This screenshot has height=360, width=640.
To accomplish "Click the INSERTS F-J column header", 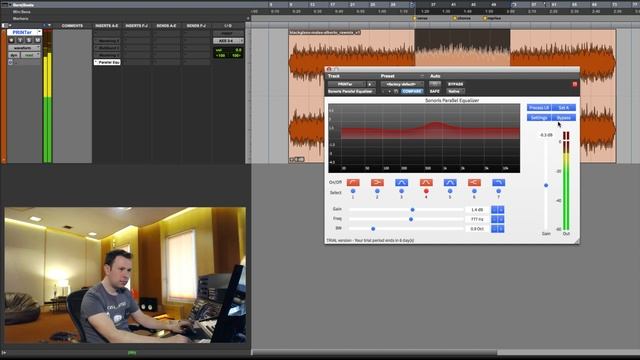I will (x=137, y=26).
